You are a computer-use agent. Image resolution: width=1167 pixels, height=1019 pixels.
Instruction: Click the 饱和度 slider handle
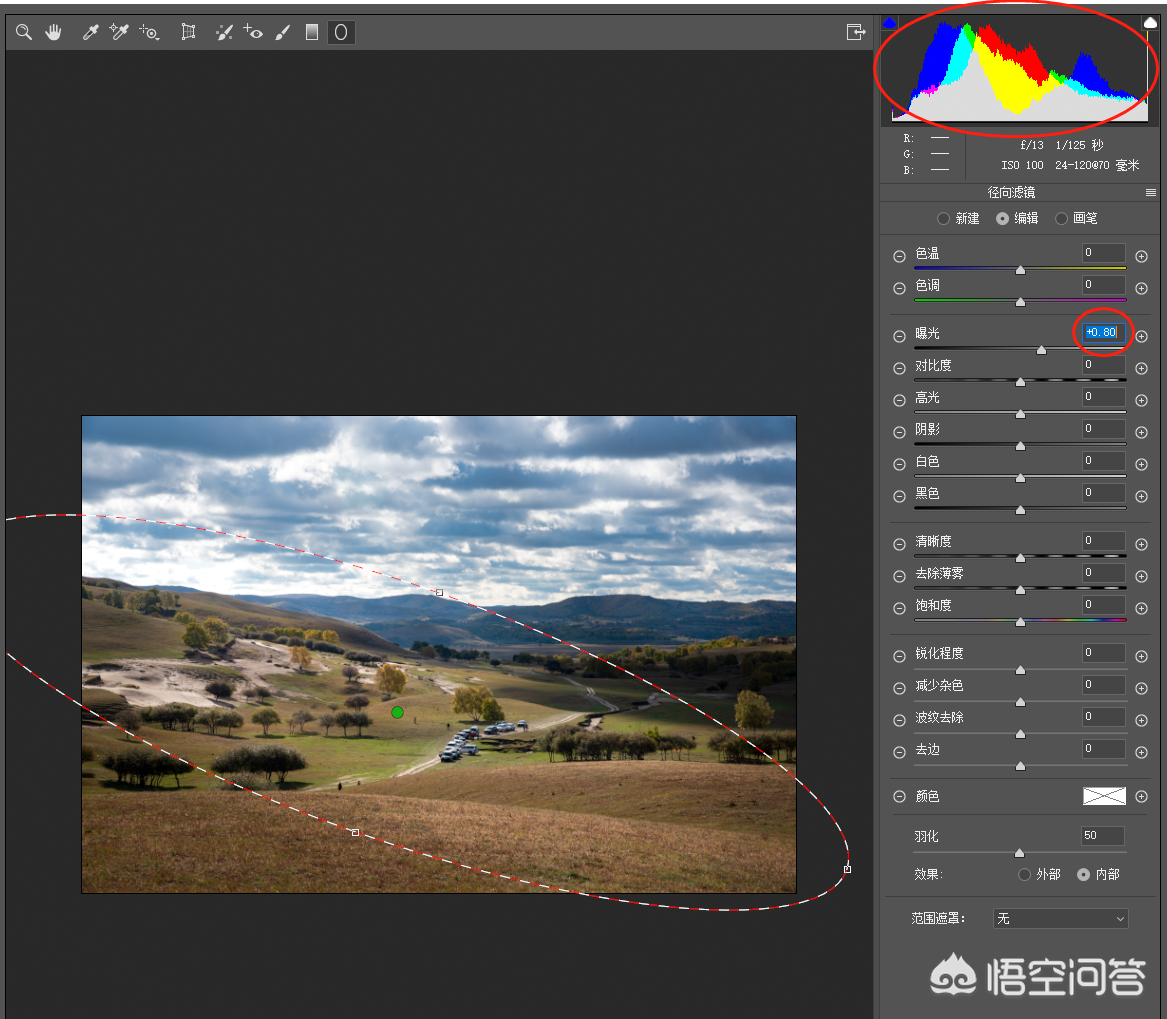tap(1020, 622)
